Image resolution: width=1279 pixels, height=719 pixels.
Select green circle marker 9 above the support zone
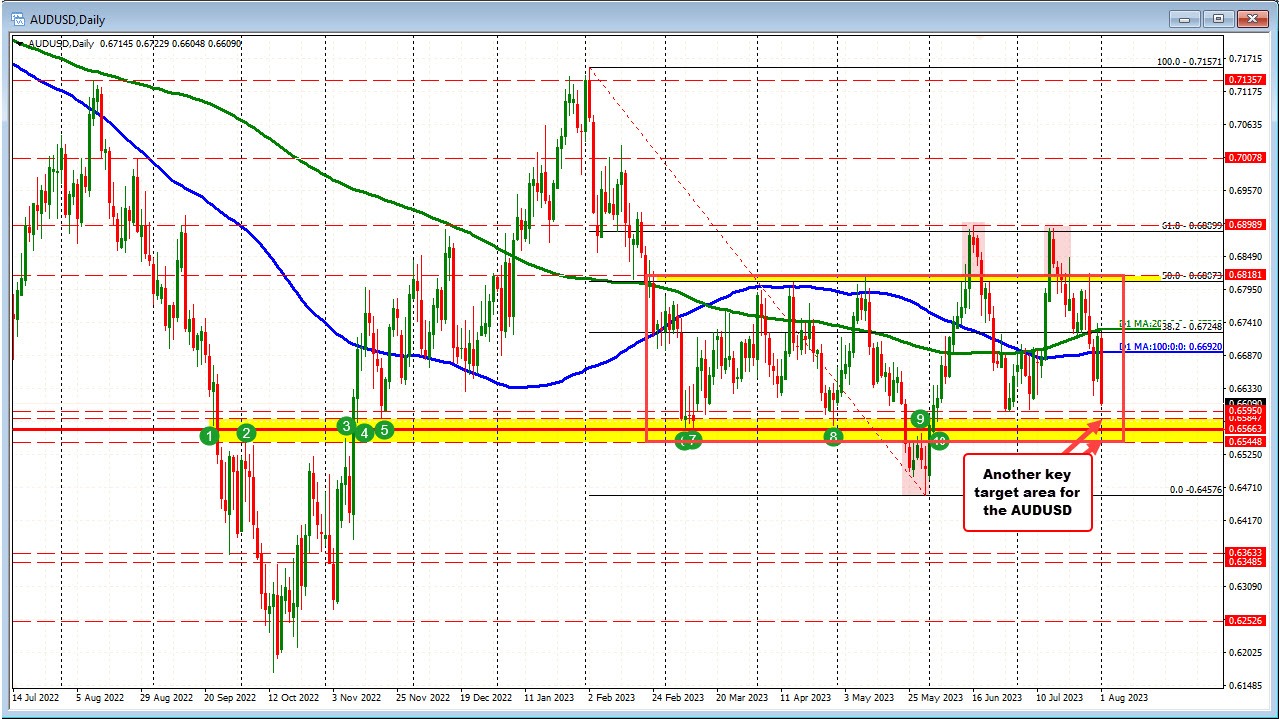point(920,419)
